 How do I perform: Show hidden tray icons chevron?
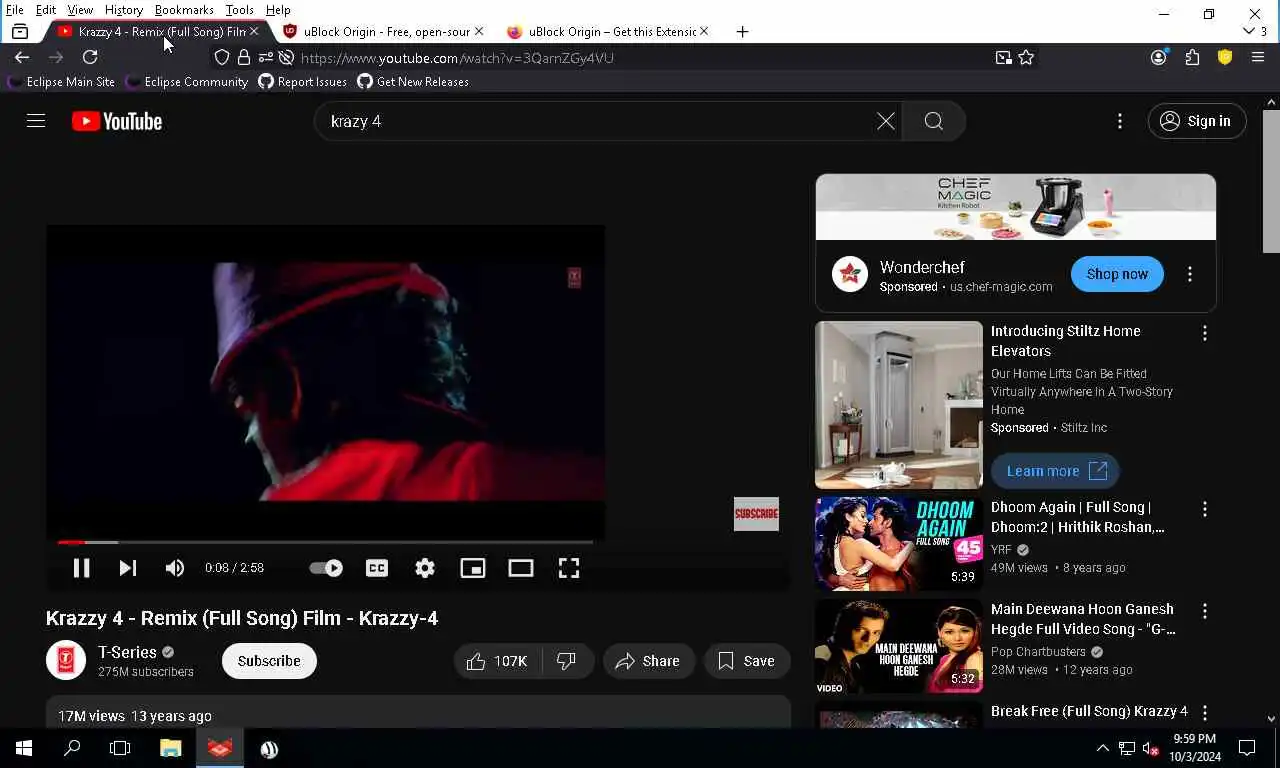pos(1102,748)
